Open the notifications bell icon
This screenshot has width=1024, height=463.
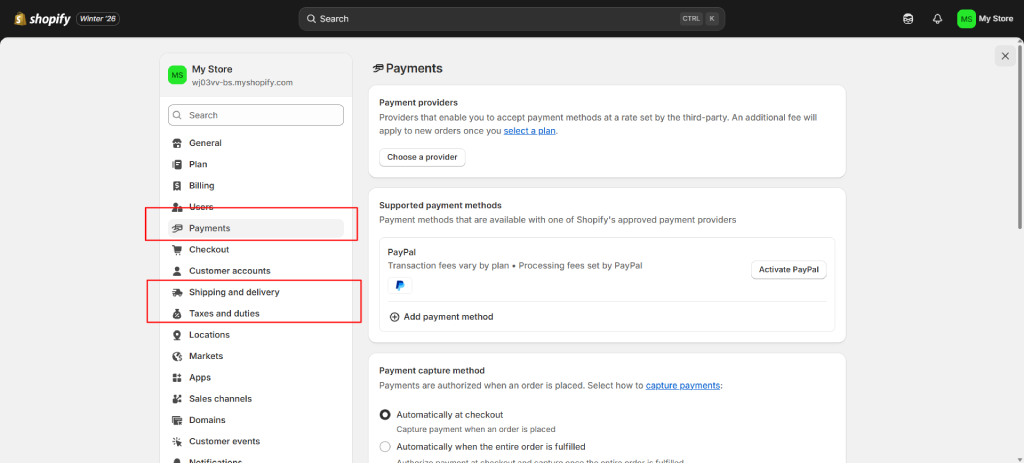tap(937, 19)
